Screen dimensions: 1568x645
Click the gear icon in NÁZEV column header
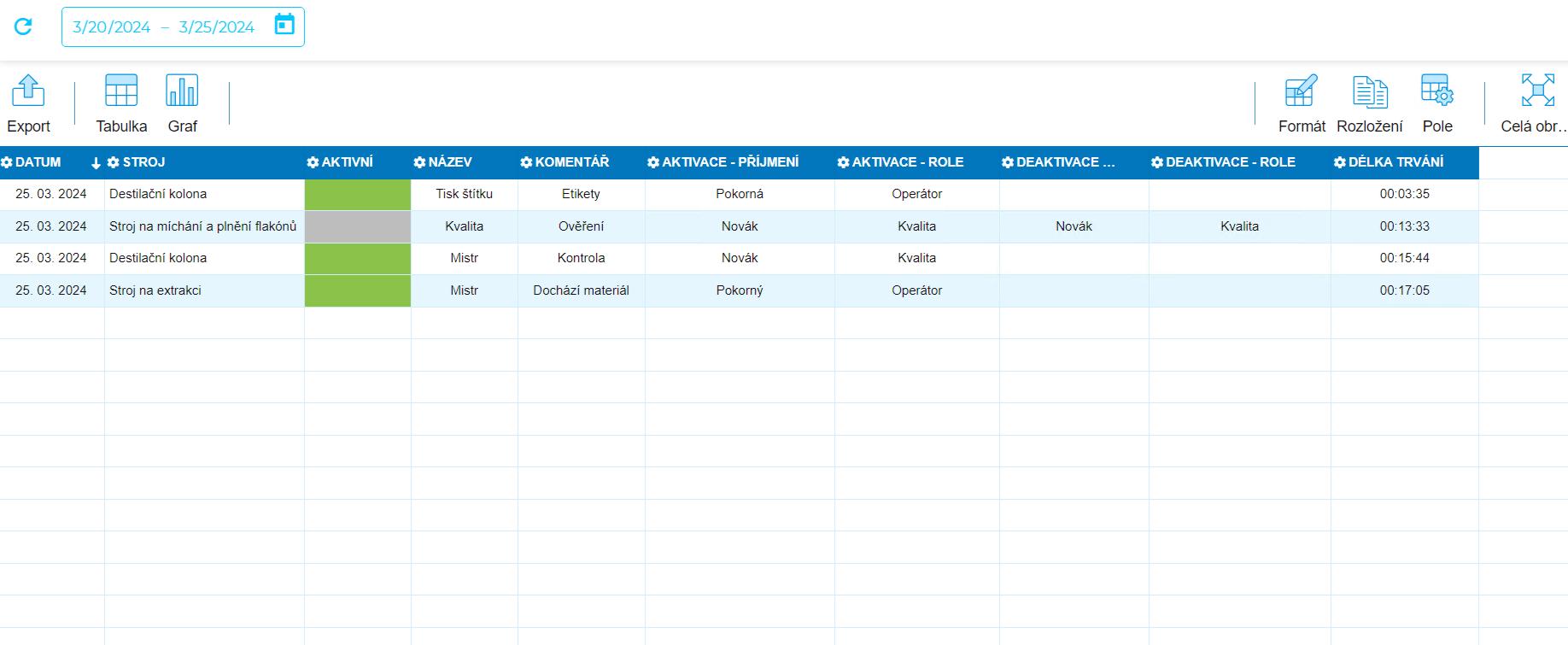pyautogui.click(x=419, y=162)
